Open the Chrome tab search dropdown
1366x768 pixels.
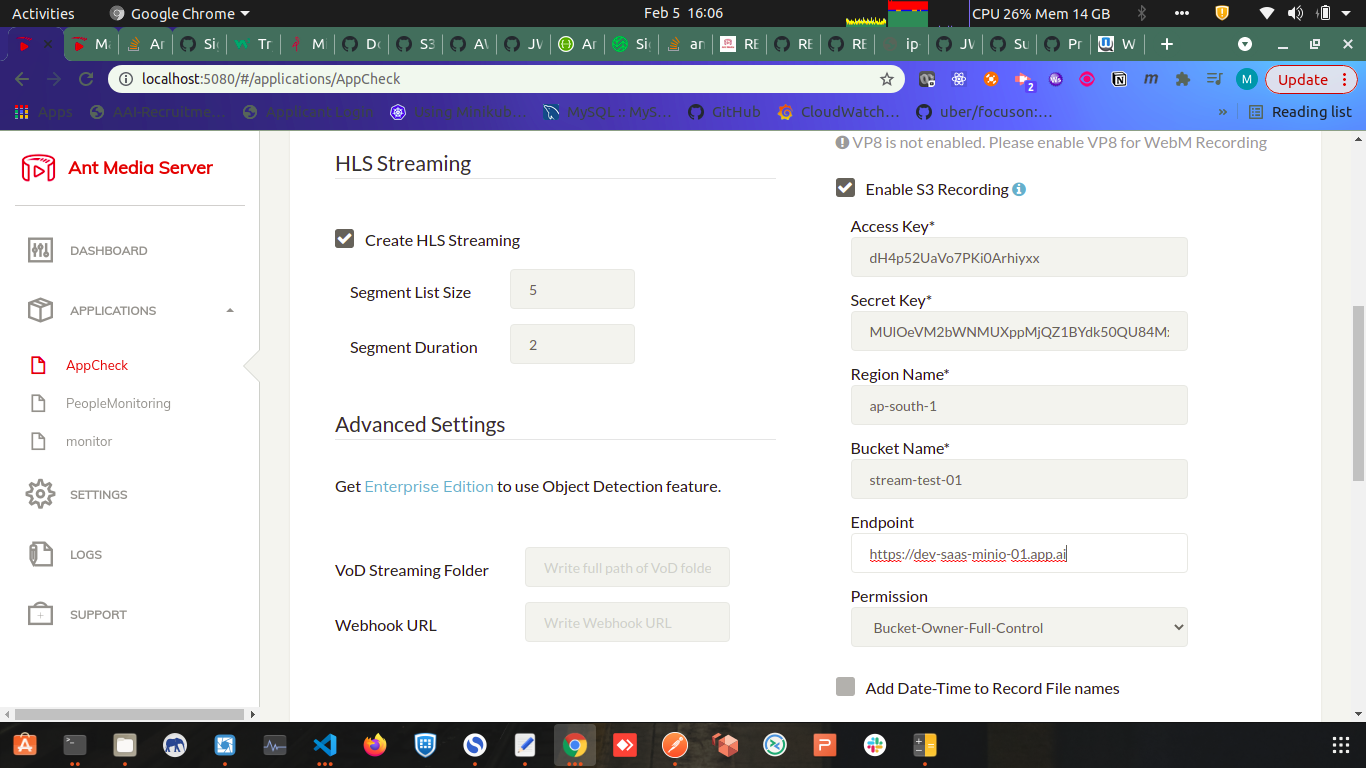[1245, 44]
